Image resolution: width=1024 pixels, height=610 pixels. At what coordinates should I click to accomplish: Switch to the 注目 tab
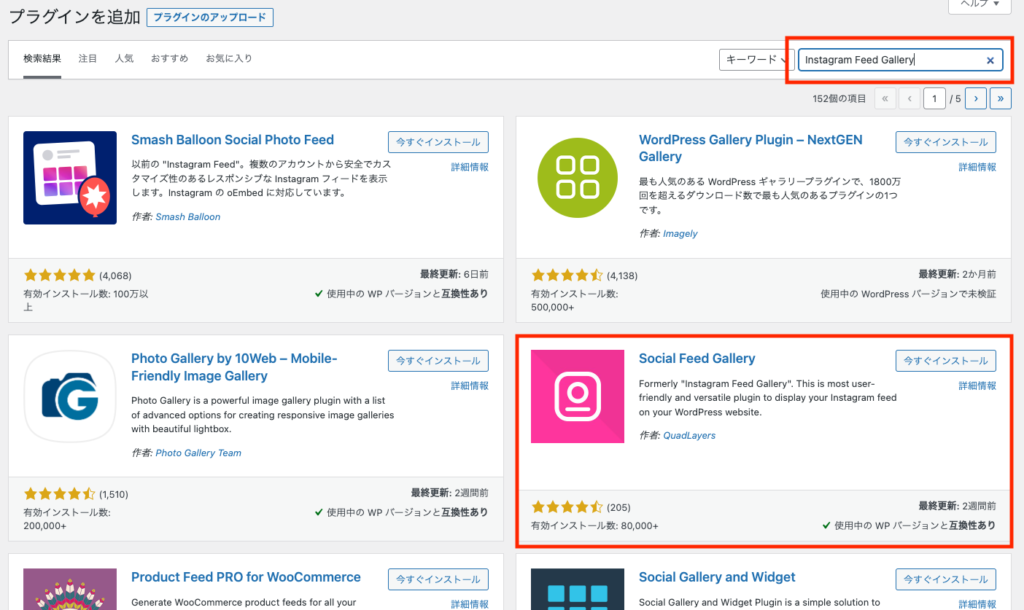pyautogui.click(x=88, y=59)
